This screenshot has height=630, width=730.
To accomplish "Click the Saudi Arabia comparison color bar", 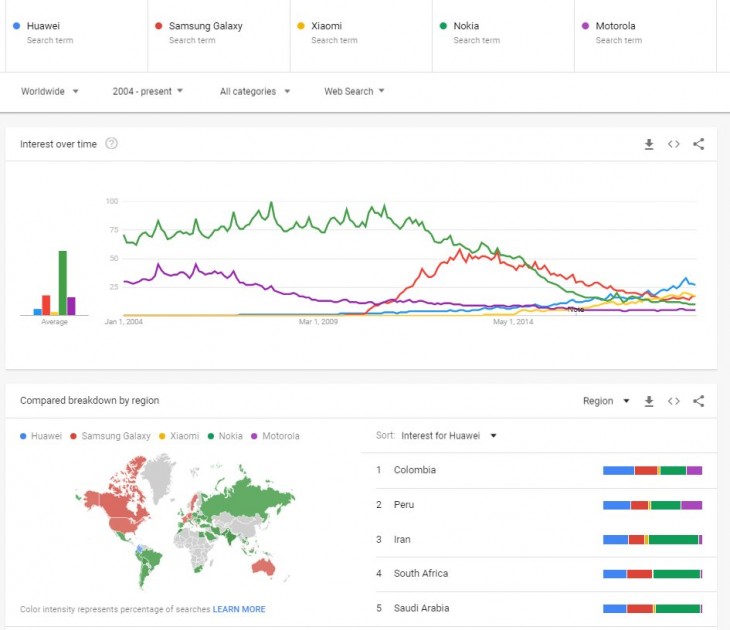I will tap(652, 609).
